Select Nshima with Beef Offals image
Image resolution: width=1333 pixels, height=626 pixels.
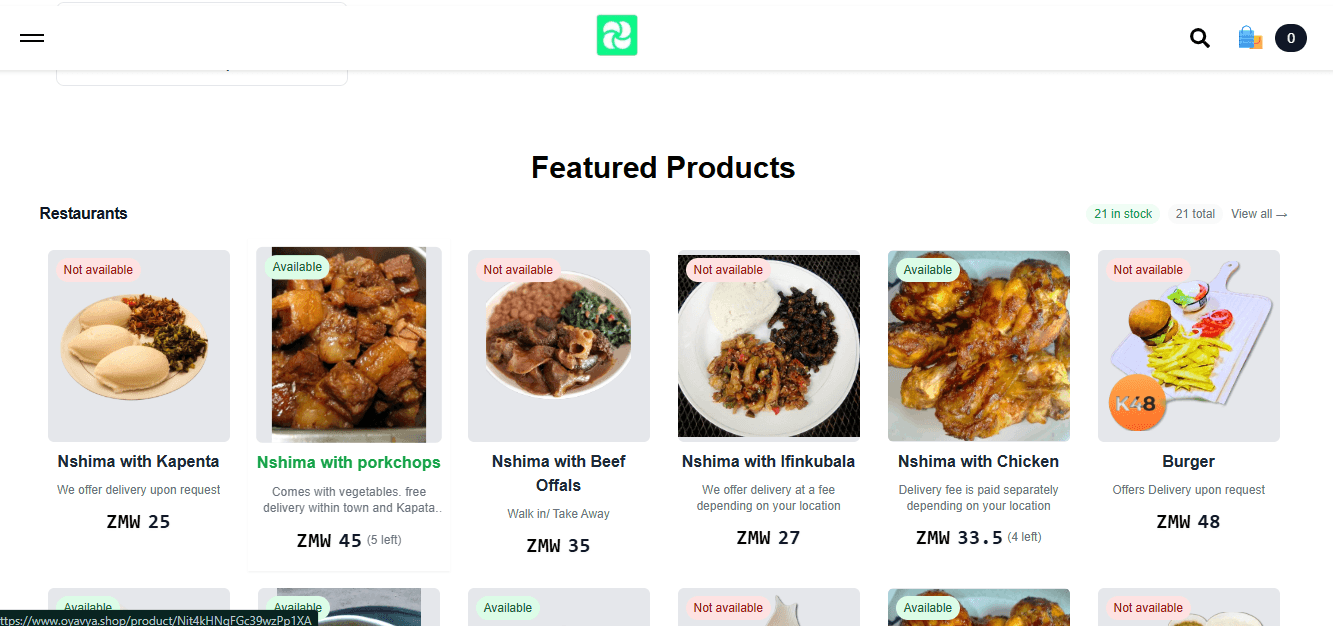click(x=559, y=345)
